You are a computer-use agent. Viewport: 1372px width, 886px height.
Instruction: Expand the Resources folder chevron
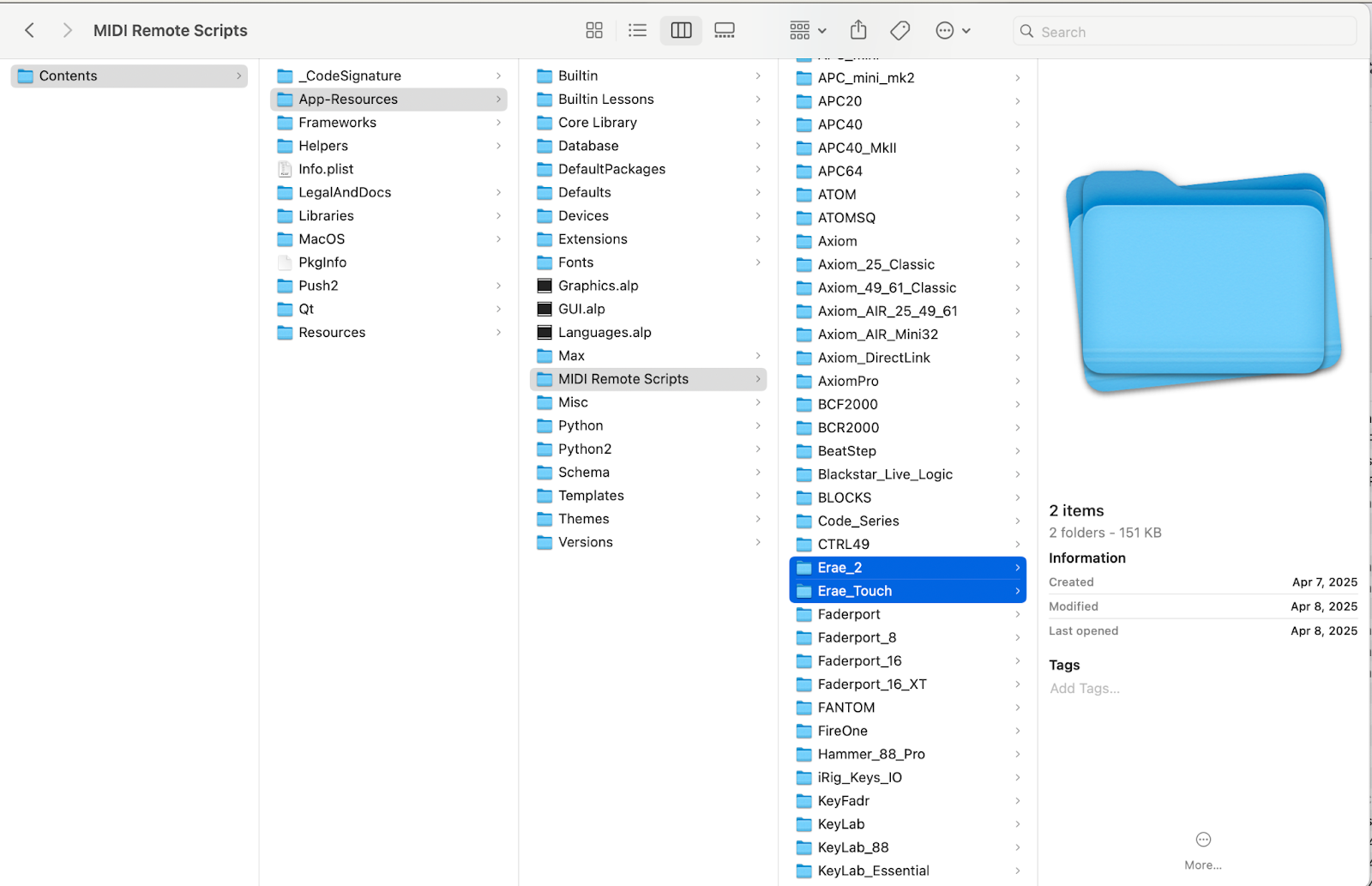tap(498, 332)
